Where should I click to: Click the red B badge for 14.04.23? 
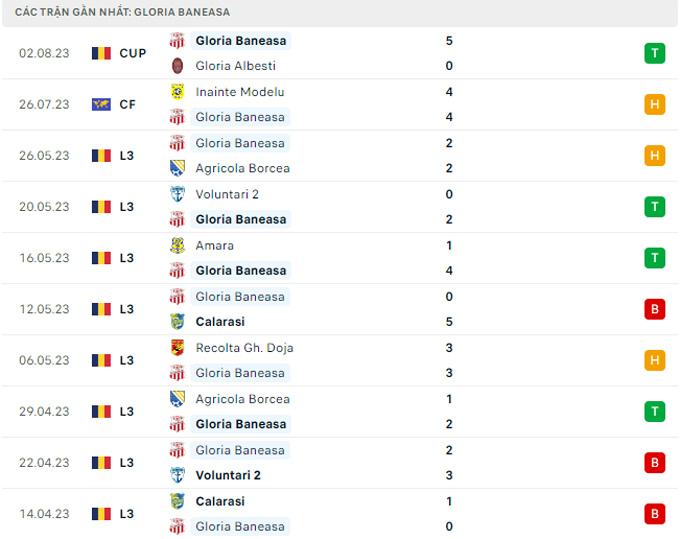pos(655,514)
